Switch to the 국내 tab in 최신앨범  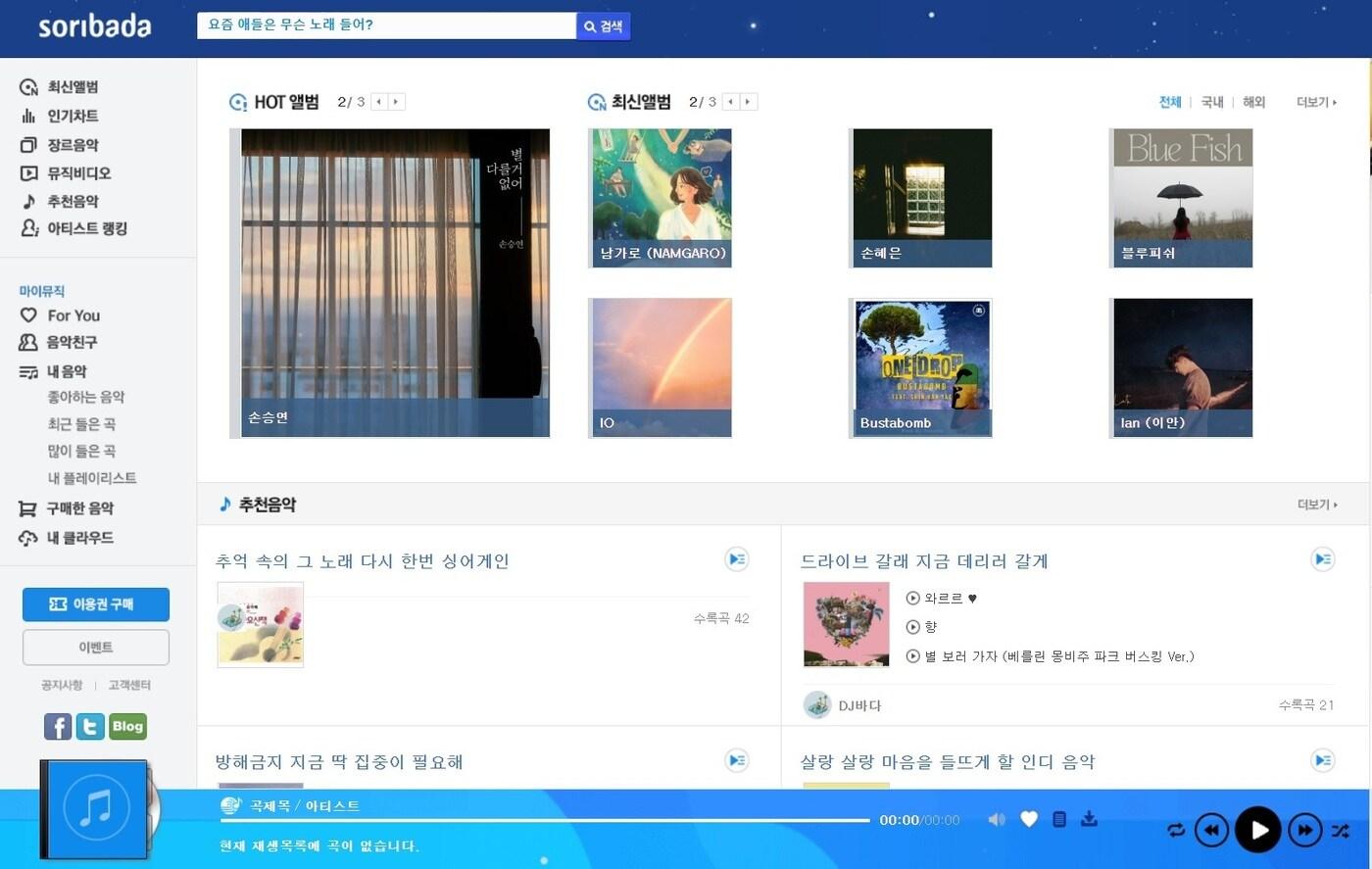(x=1211, y=102)
